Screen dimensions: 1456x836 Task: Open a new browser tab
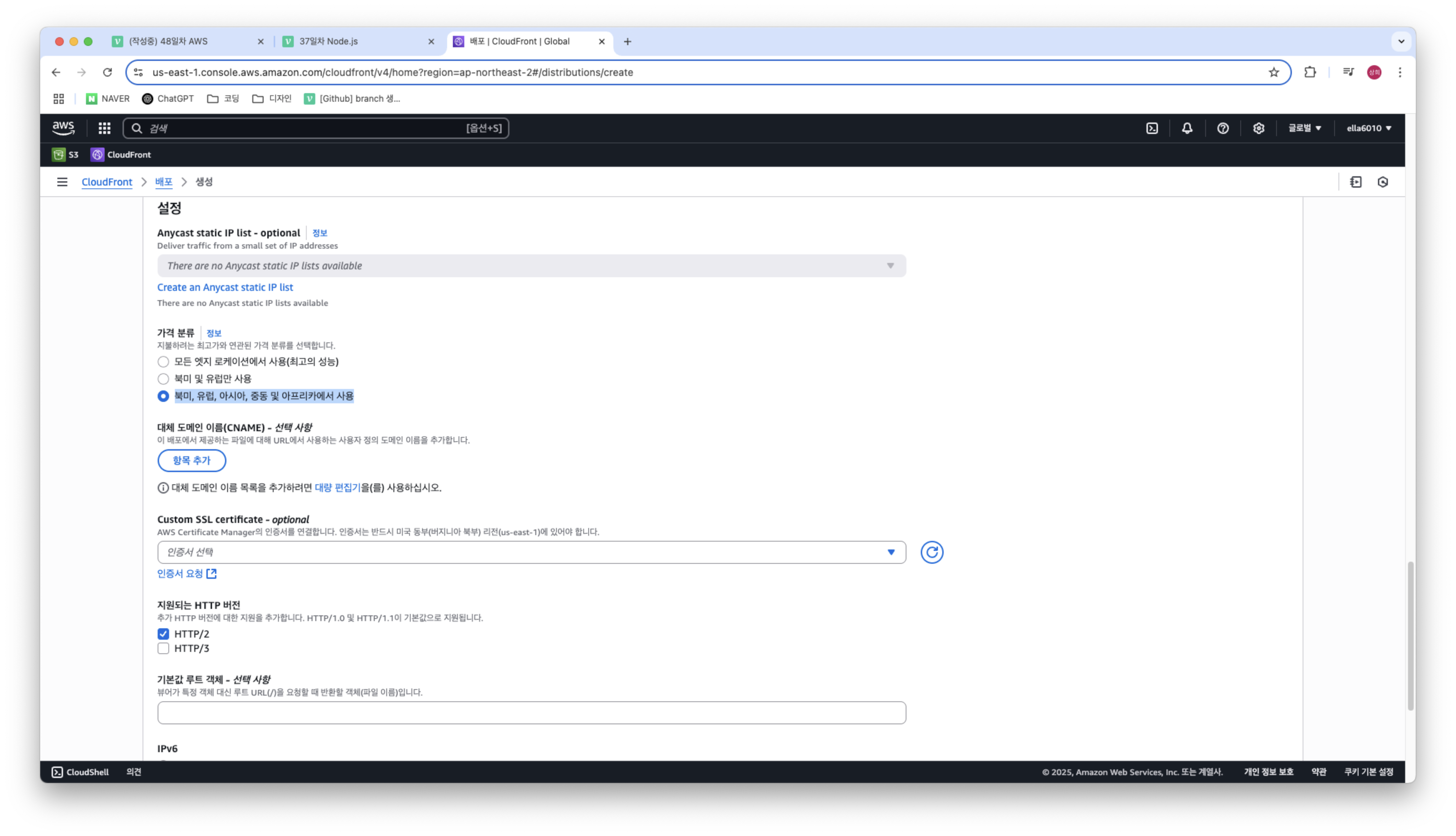tap(628, 41)
